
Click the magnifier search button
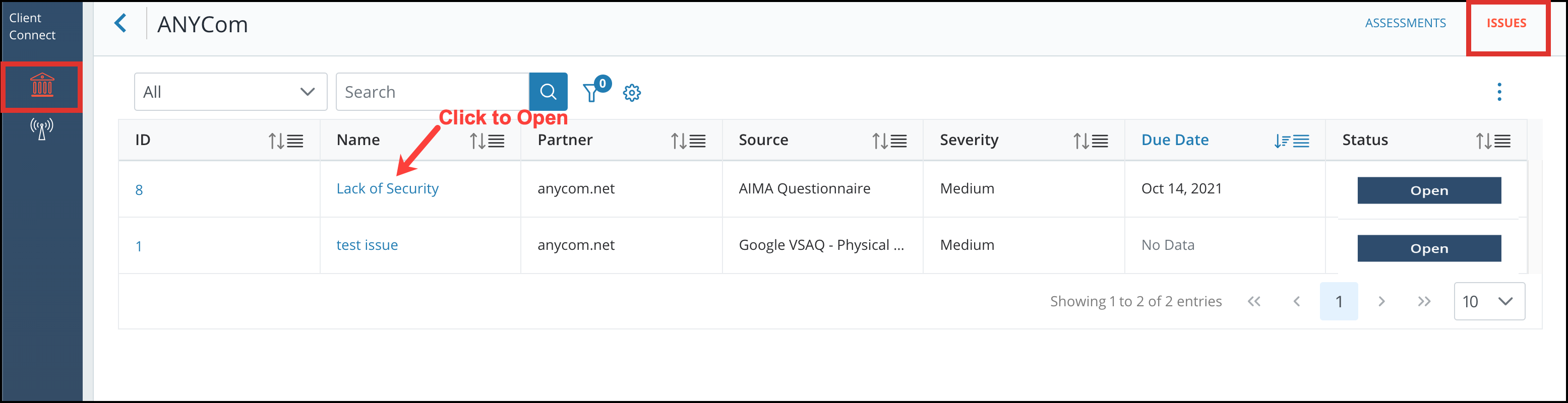tap(548, 92)
